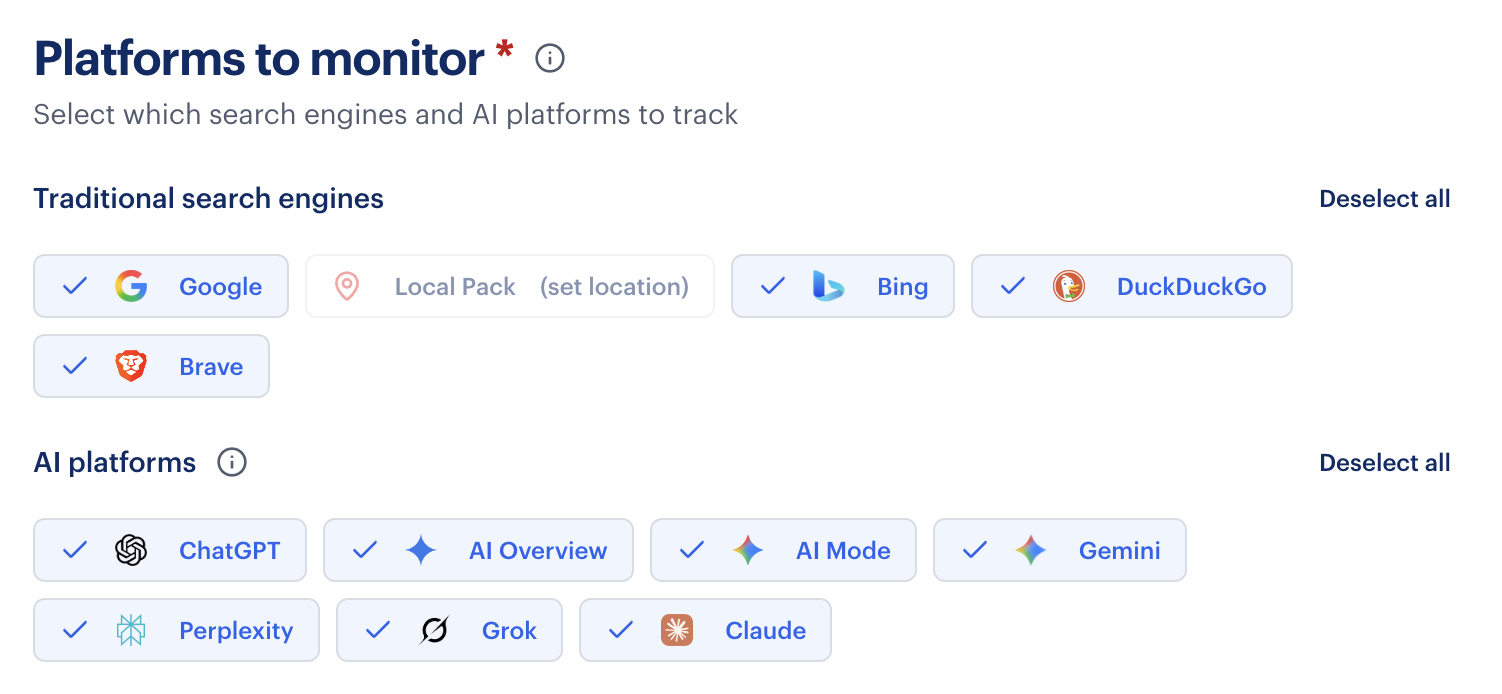Click the Bing icon
Image resolution: width=1502 pixels, height=694 pixels.
point(828,286)
